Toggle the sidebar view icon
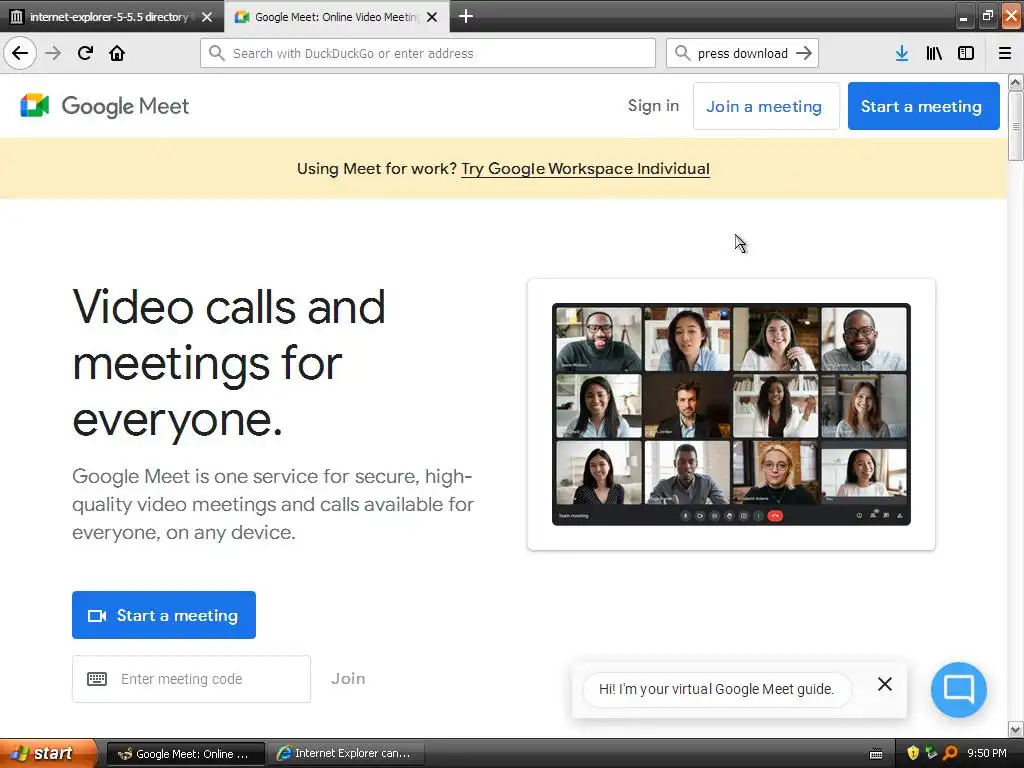Screen dimensions: 1024x768 pyautogui.click(x=966, y=53)
